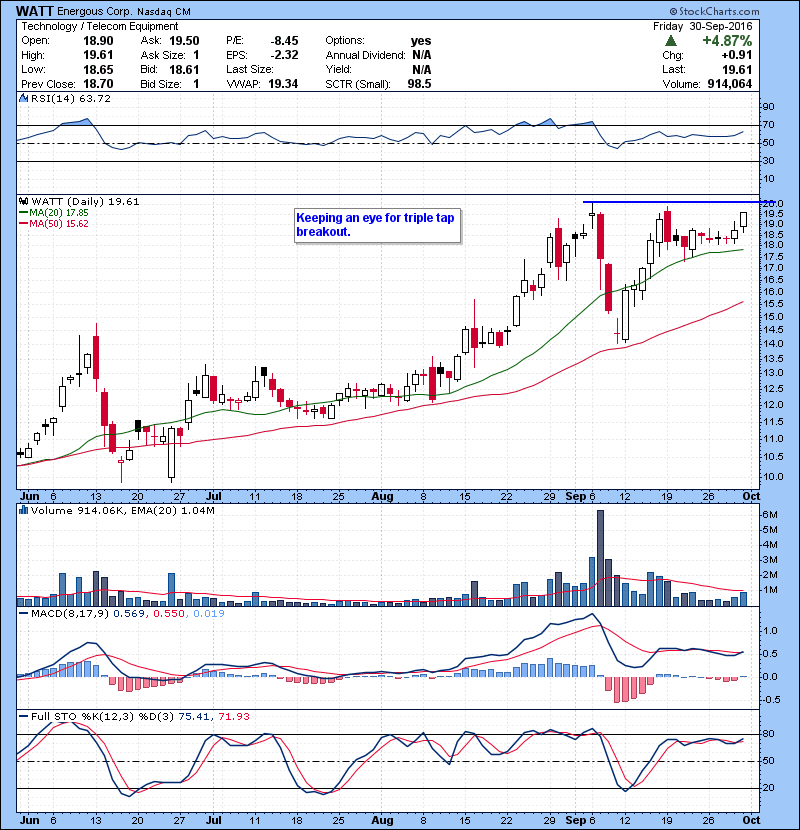Click the RSI(14) indicator line icon
Screen dimensions: 800x830
(x=23, y=98)
